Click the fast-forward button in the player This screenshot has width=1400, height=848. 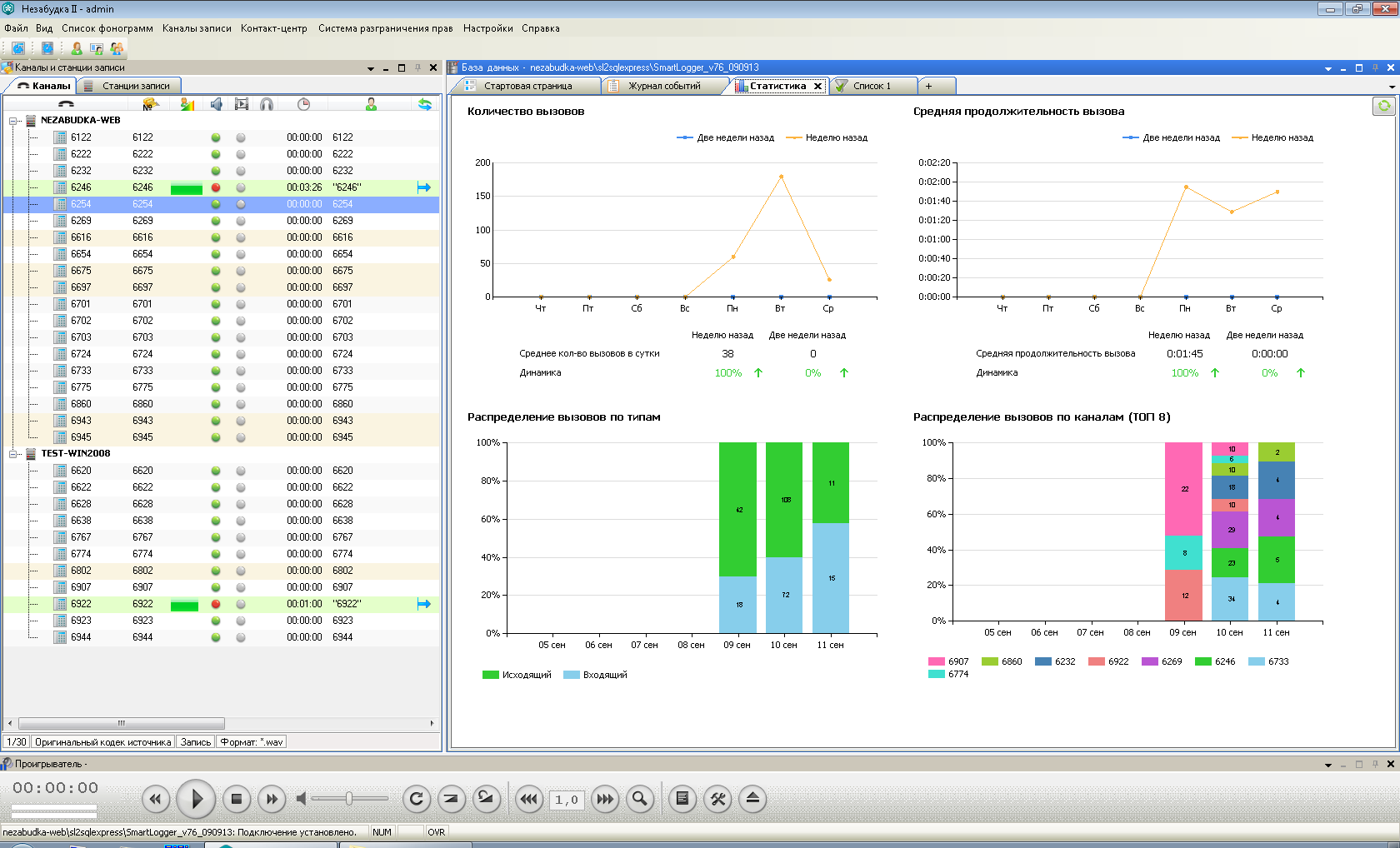click(272, 800)
